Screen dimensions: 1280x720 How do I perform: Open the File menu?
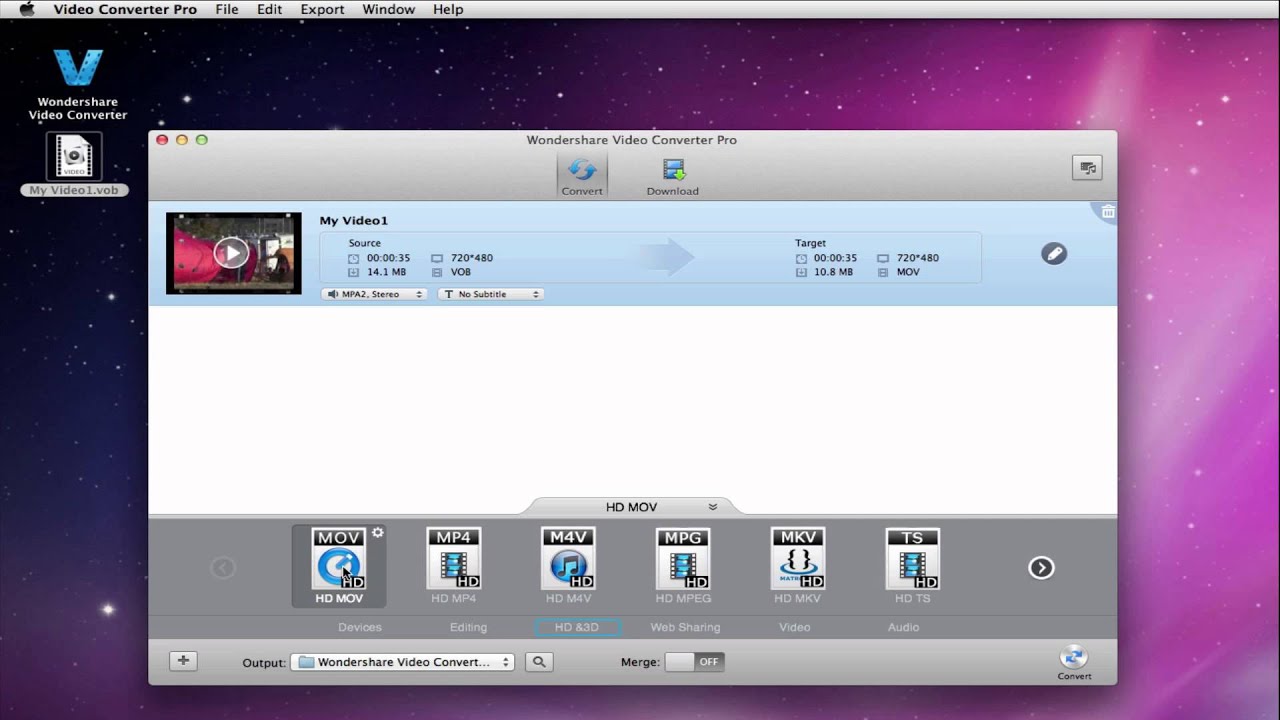(227, 9)
